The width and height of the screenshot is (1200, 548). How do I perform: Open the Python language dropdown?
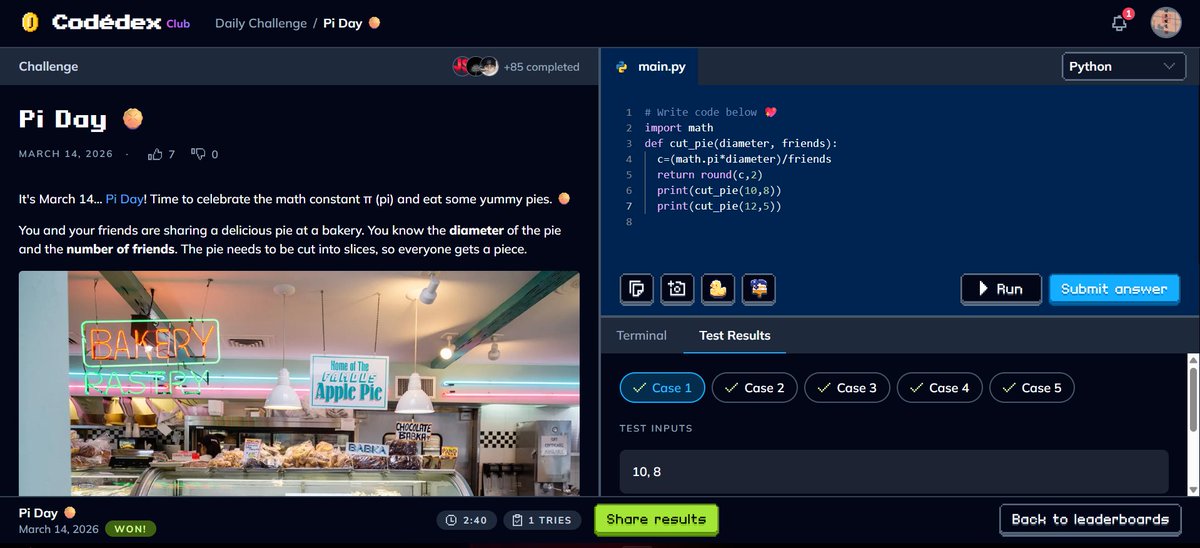[1123, 67]
